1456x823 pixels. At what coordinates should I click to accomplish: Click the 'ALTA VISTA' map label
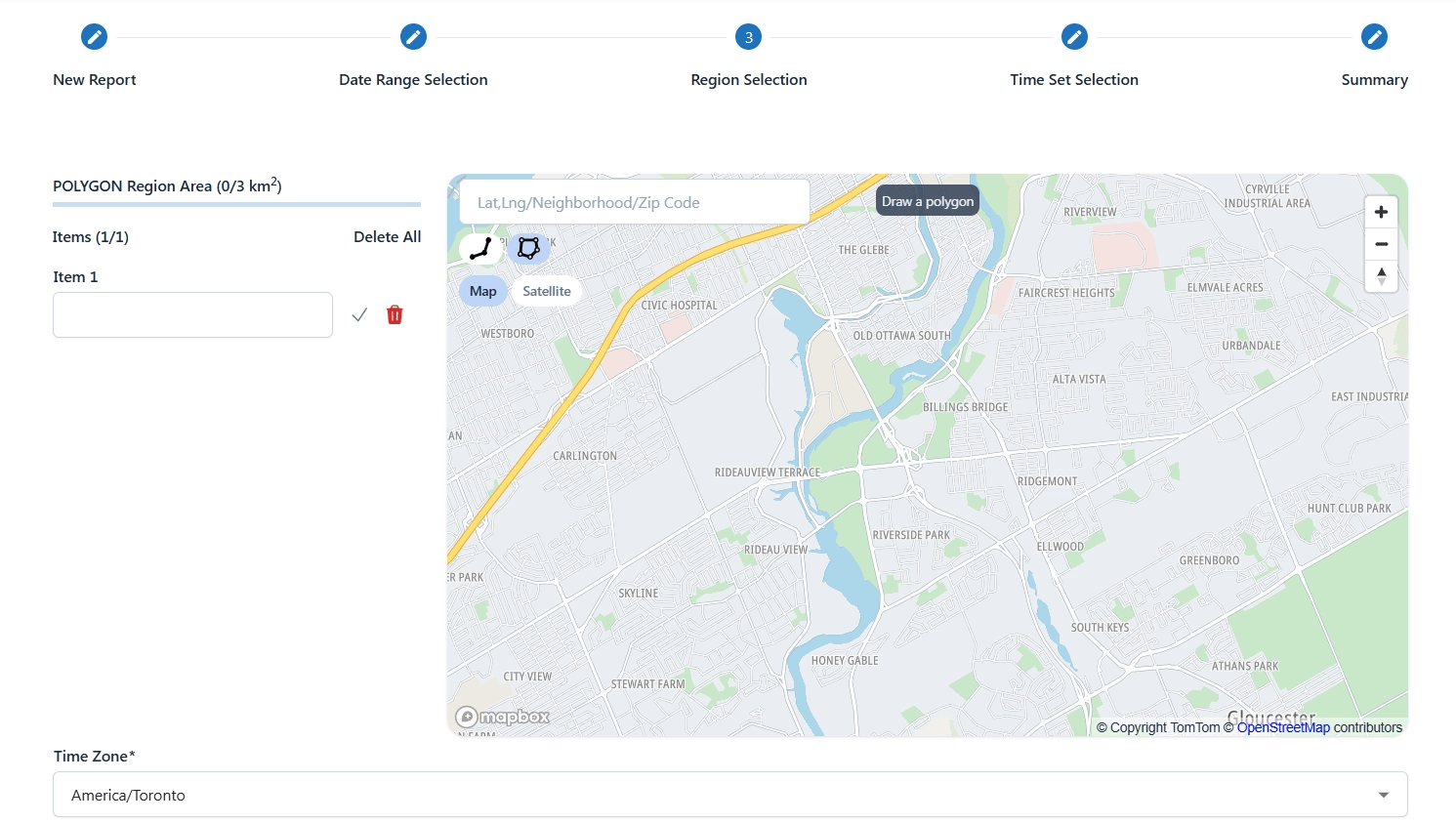point(1079,380)
